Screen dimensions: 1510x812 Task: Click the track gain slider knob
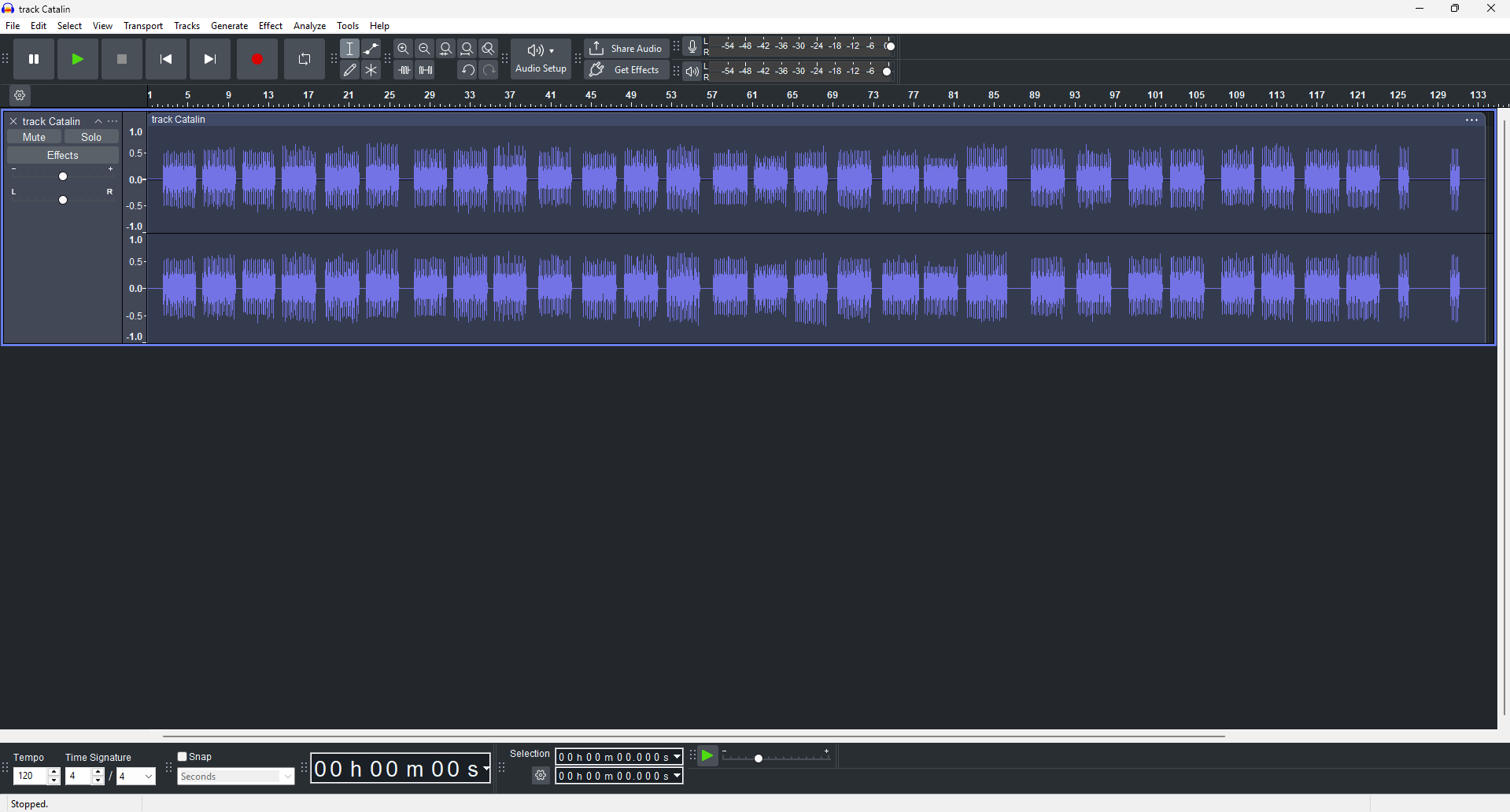pos(64,176)
